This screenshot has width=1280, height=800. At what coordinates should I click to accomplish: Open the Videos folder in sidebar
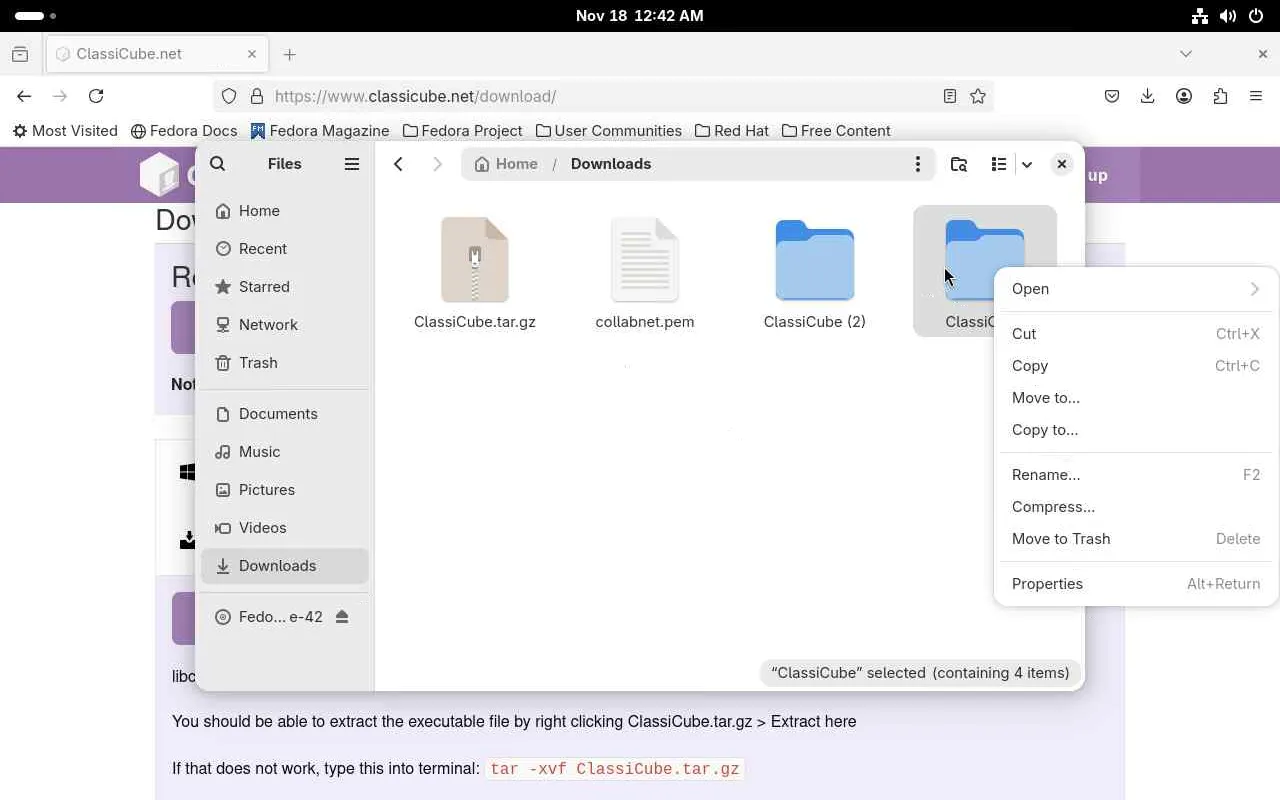click(x=285, y=528)
